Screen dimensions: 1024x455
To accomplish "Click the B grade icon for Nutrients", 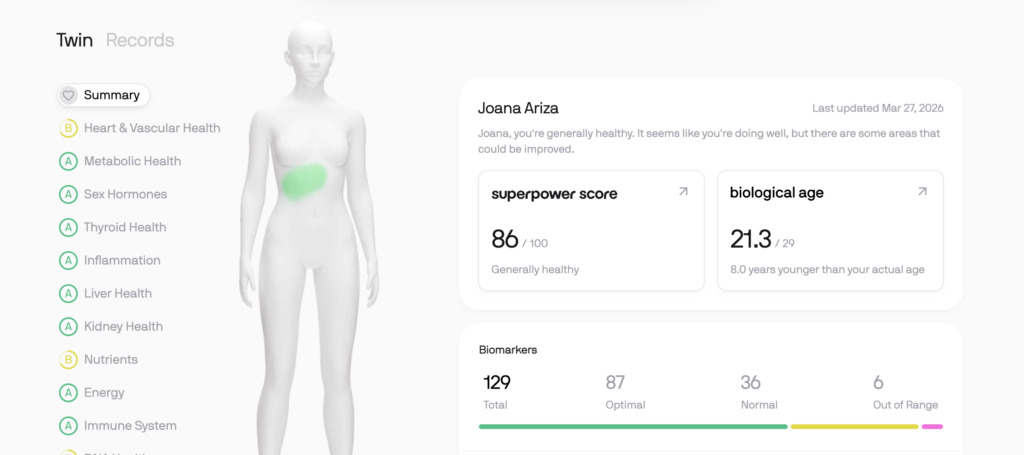I will pos(68,360).
